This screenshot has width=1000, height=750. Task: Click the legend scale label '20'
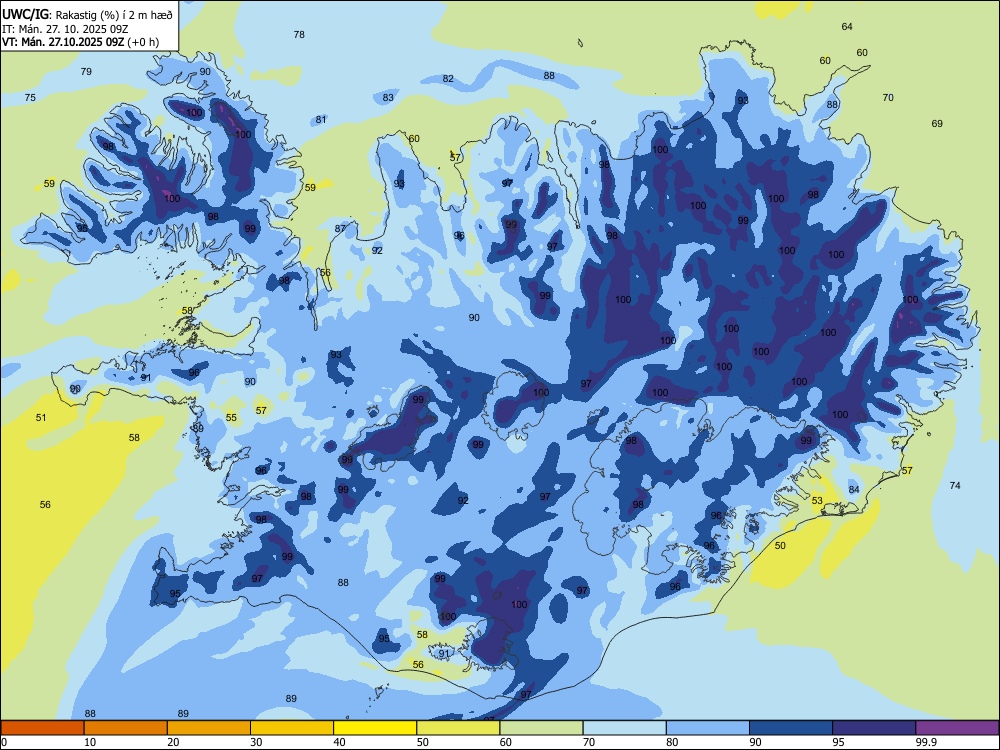pos(173,742)
